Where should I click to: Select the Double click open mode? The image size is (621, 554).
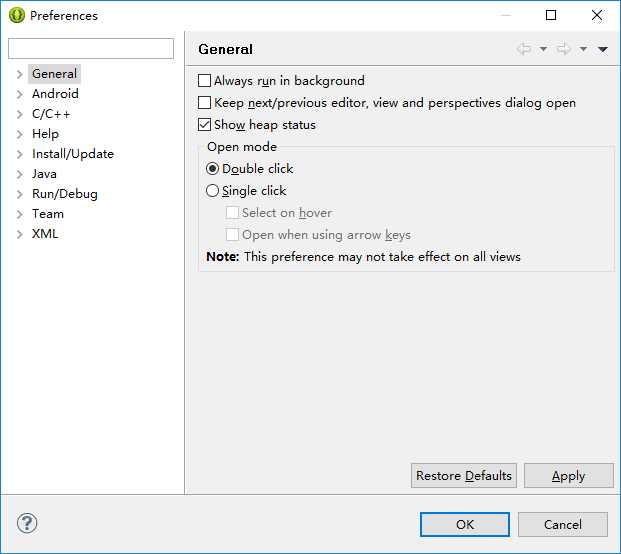click(212, 169)
